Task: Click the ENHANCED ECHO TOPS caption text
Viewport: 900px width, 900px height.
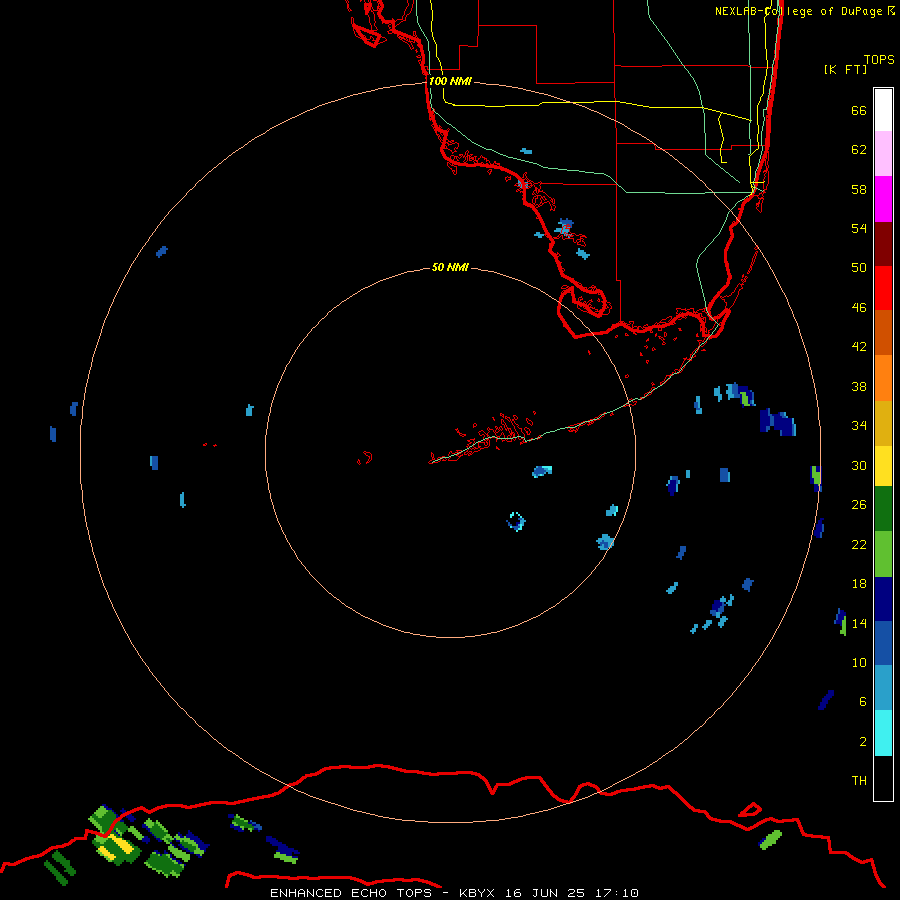Action: tap(353, 893)
